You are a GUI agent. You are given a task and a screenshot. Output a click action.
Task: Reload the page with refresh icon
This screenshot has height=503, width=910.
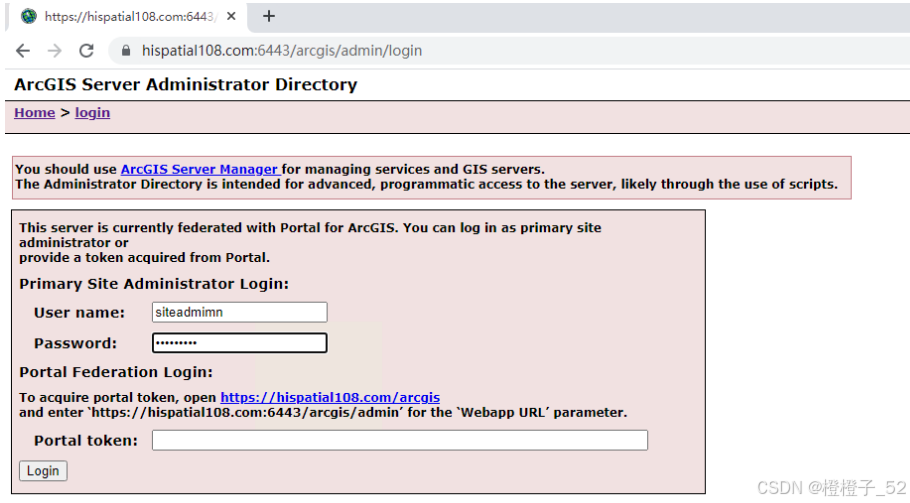tap(86, 51)
